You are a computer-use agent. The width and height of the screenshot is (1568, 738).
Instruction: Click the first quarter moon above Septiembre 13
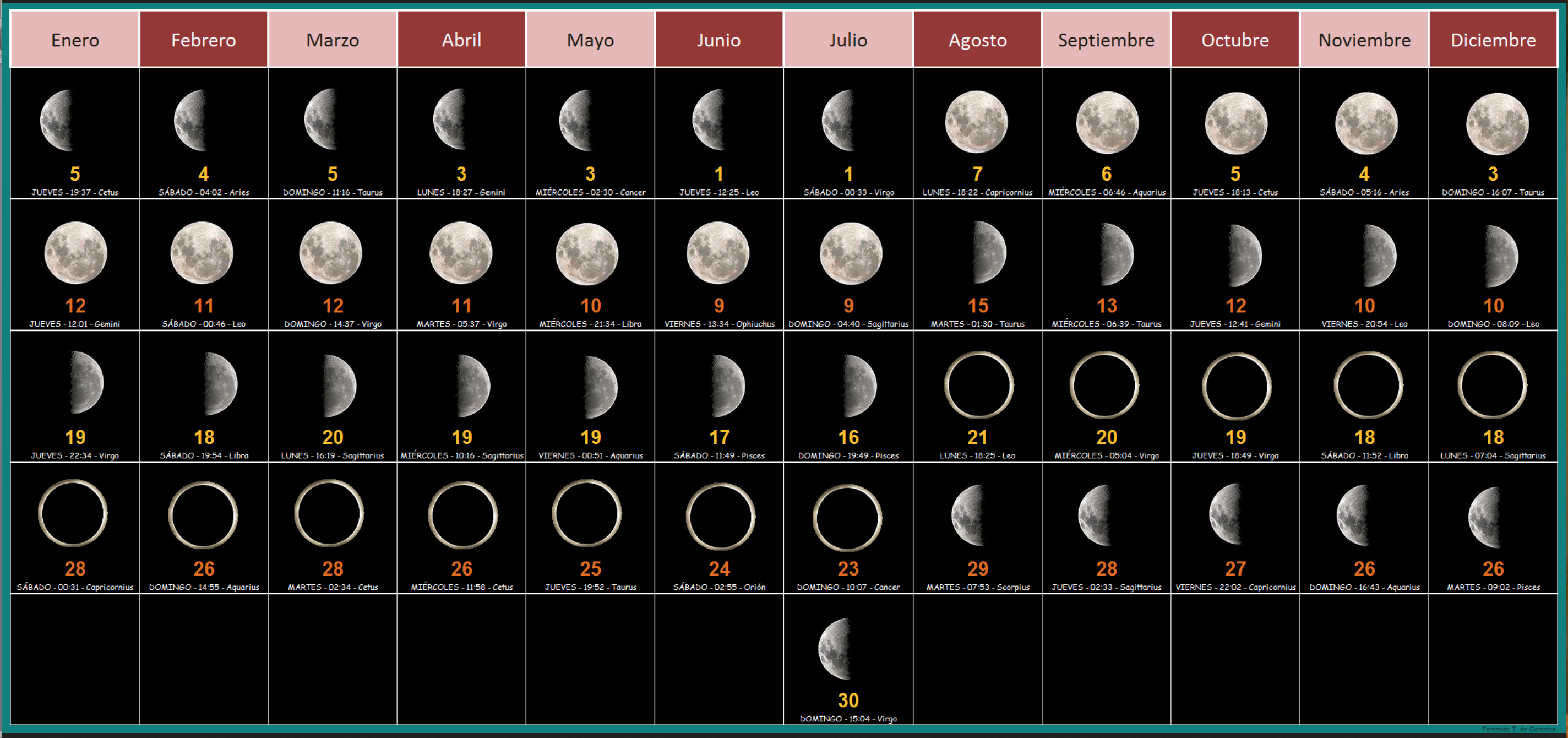point(1117,254)
